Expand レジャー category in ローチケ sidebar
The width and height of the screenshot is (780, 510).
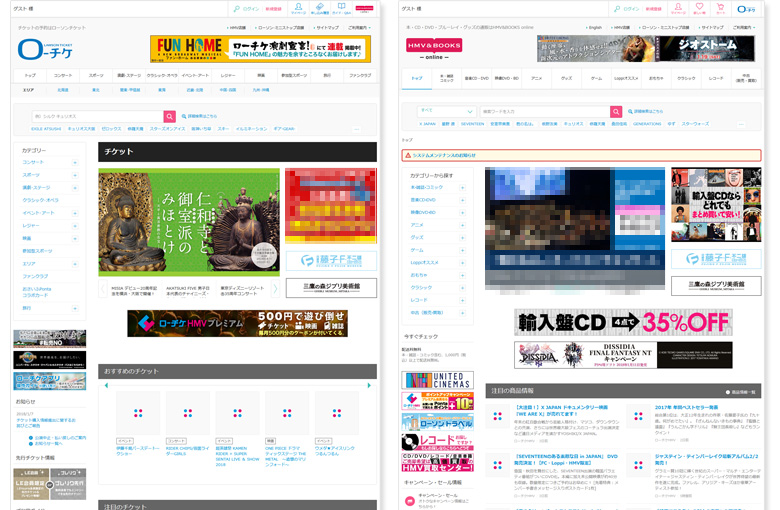[75, 226]
